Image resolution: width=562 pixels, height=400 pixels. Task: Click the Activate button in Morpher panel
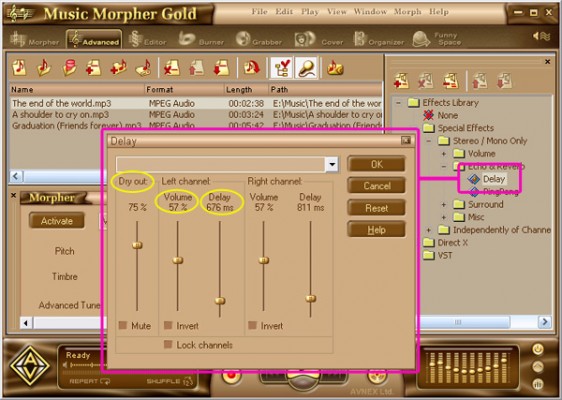(57, 221)
